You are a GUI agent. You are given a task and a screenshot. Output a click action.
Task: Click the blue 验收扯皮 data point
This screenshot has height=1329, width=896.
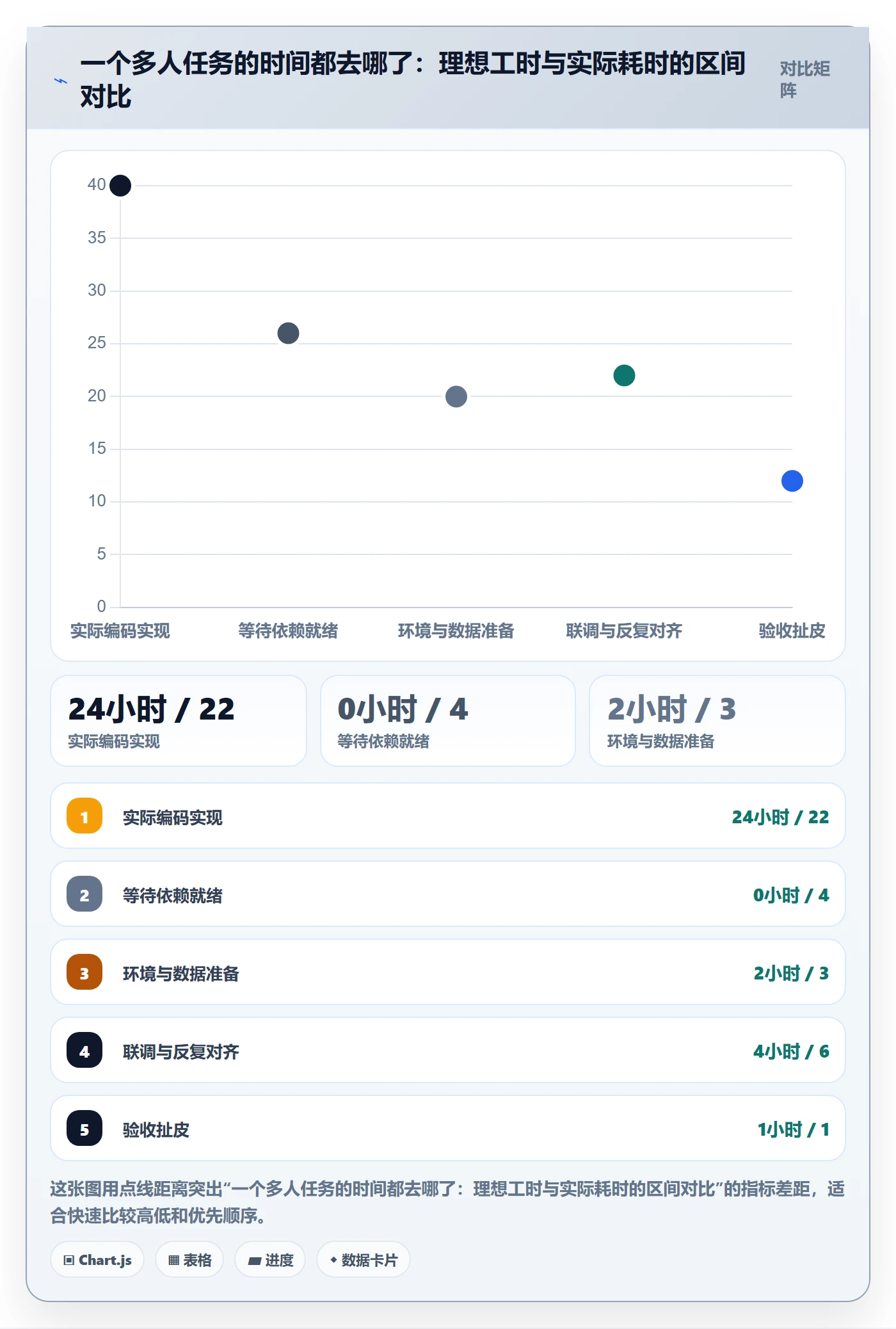(792, 481)
